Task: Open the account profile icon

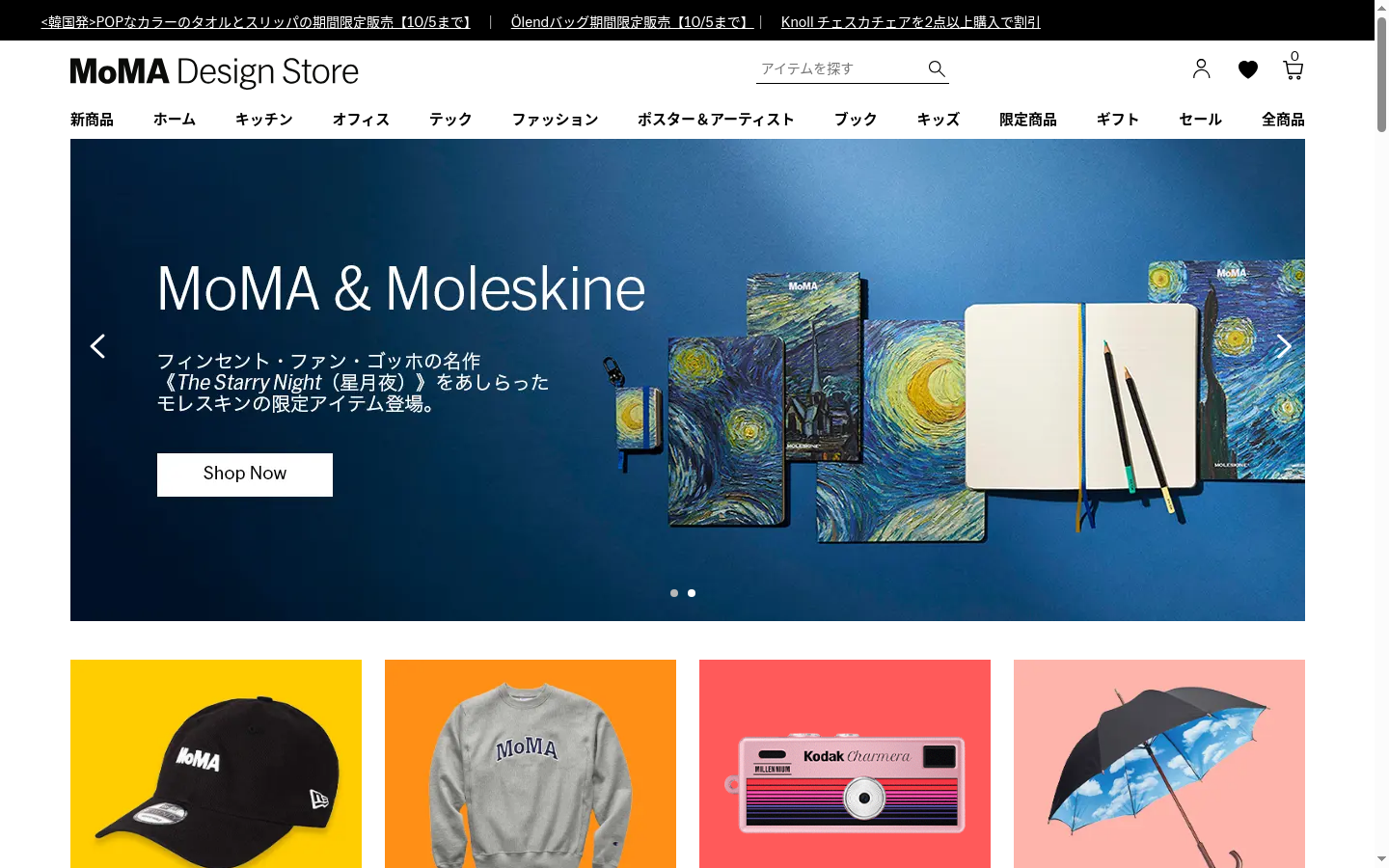Action: (1201, 68)
